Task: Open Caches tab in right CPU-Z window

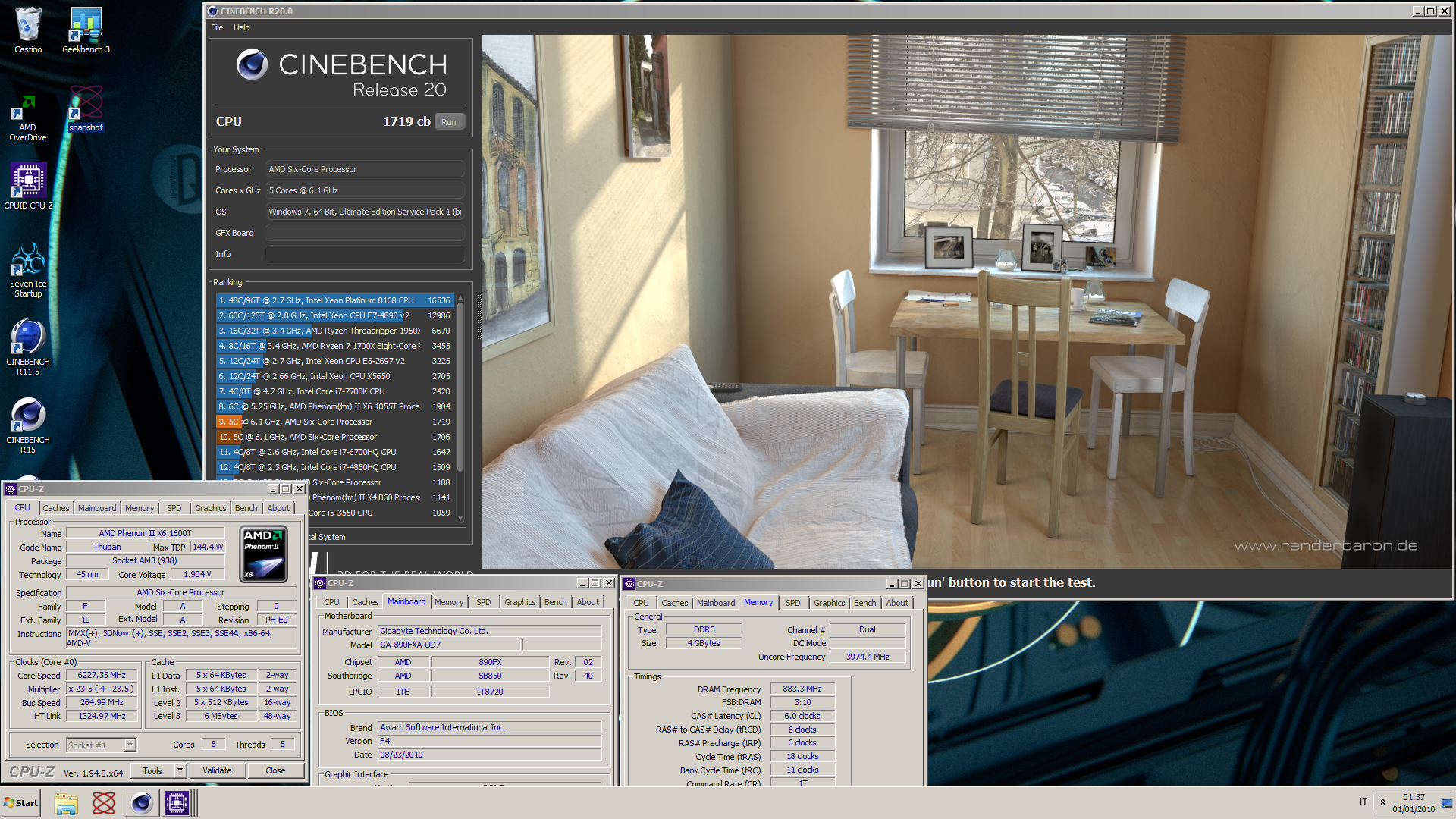Action: point(674,603)
